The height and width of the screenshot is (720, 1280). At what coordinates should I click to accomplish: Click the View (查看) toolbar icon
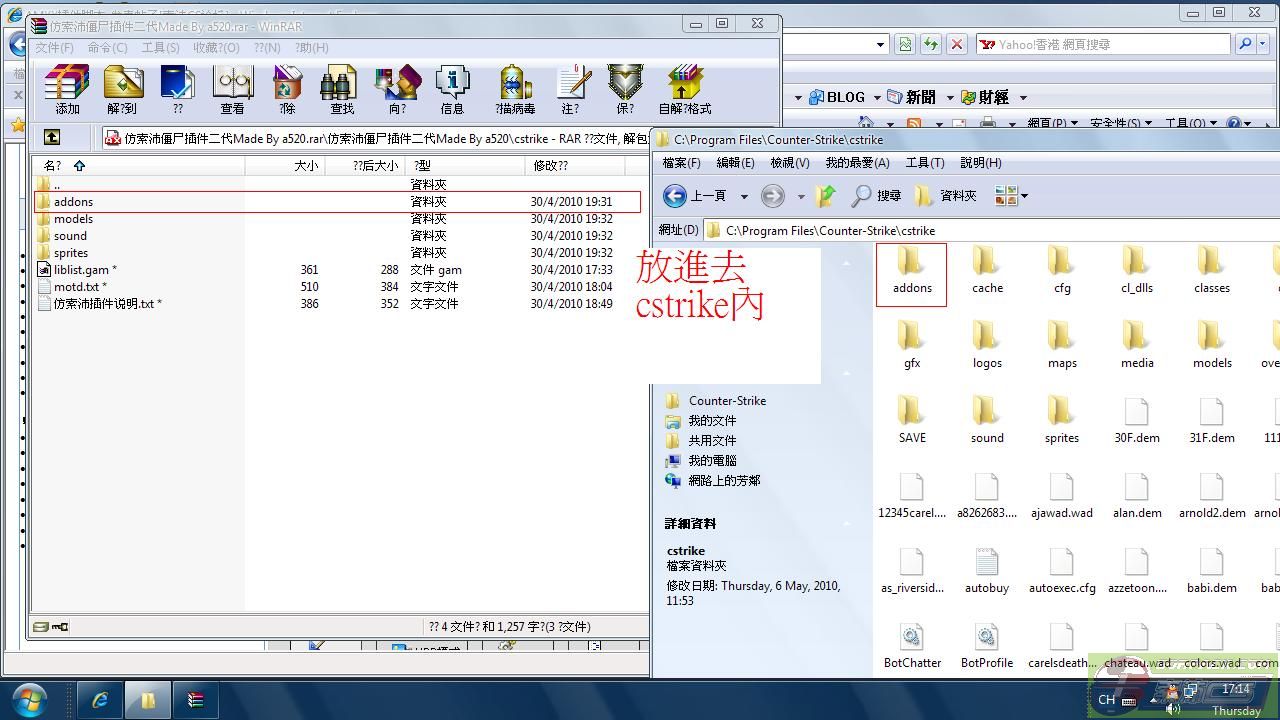(232, 90)
